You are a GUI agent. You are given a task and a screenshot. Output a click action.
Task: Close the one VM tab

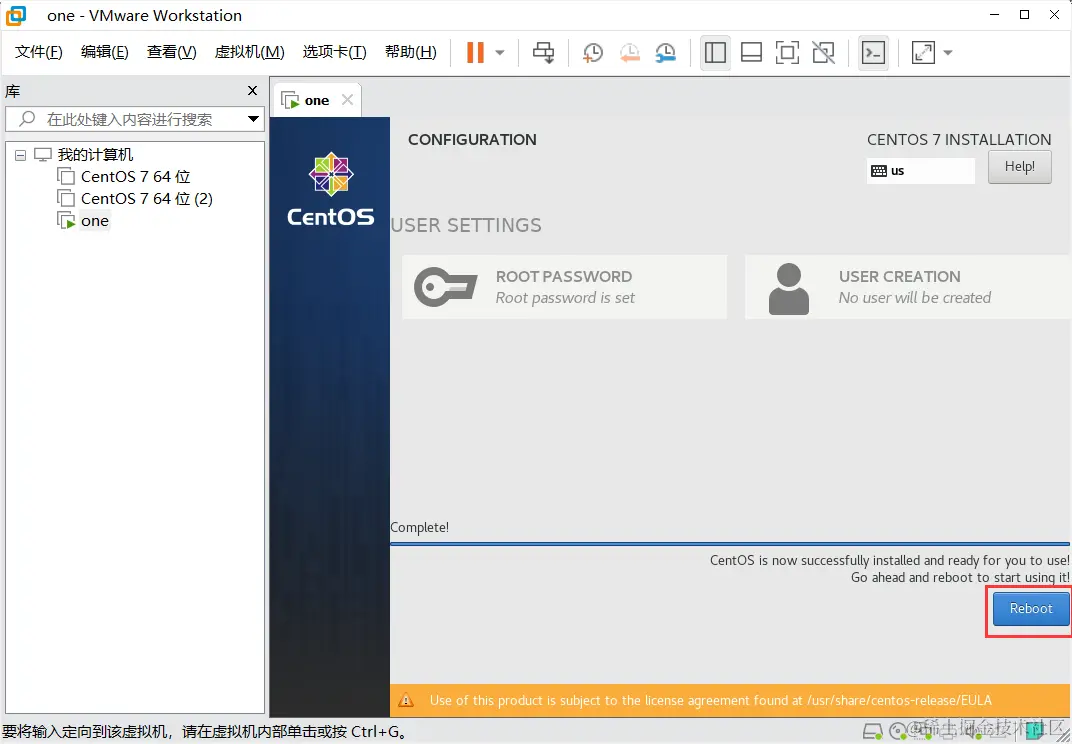point(347,100)
